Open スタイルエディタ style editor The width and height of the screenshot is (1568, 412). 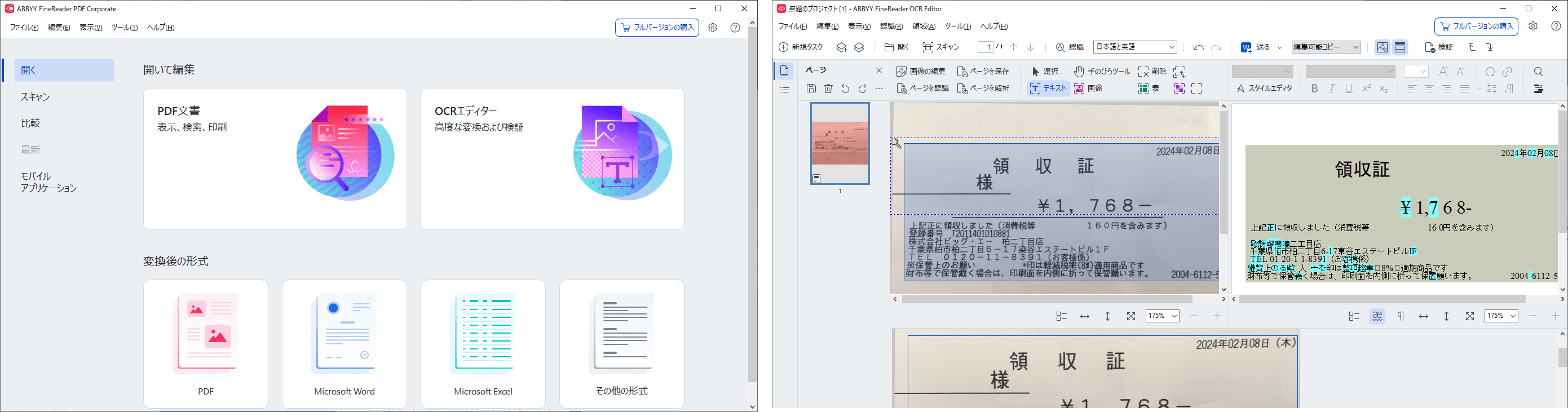pos(1264,89)
